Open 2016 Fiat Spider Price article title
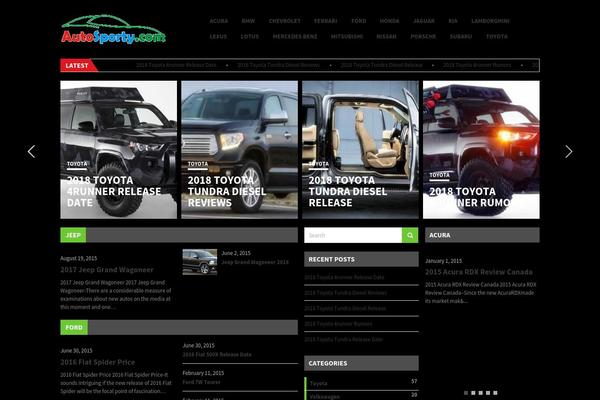The image size is (600, 400). [98, 362]
